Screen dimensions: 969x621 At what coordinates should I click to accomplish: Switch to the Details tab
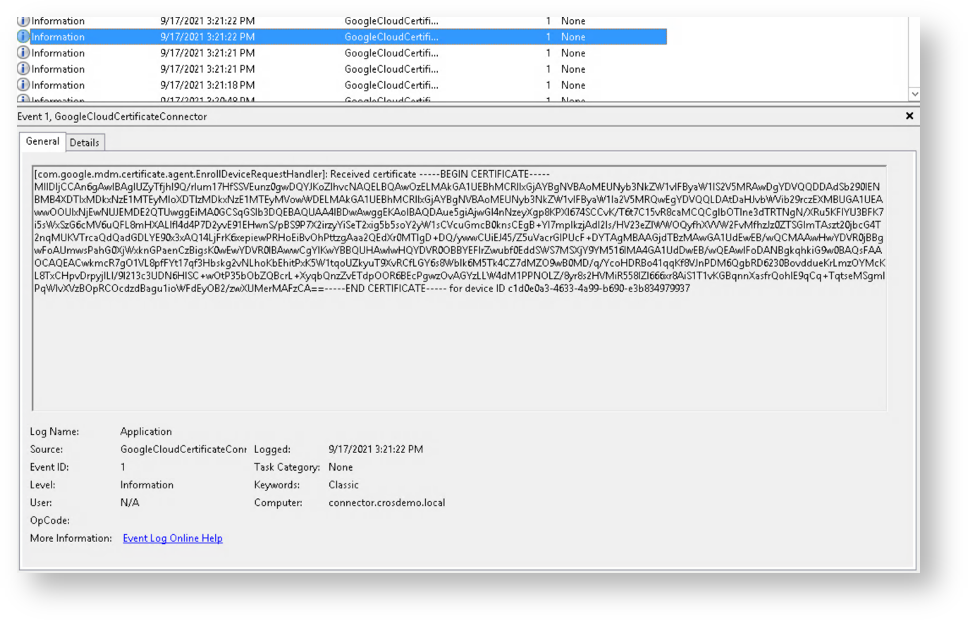tap(84, 143)
